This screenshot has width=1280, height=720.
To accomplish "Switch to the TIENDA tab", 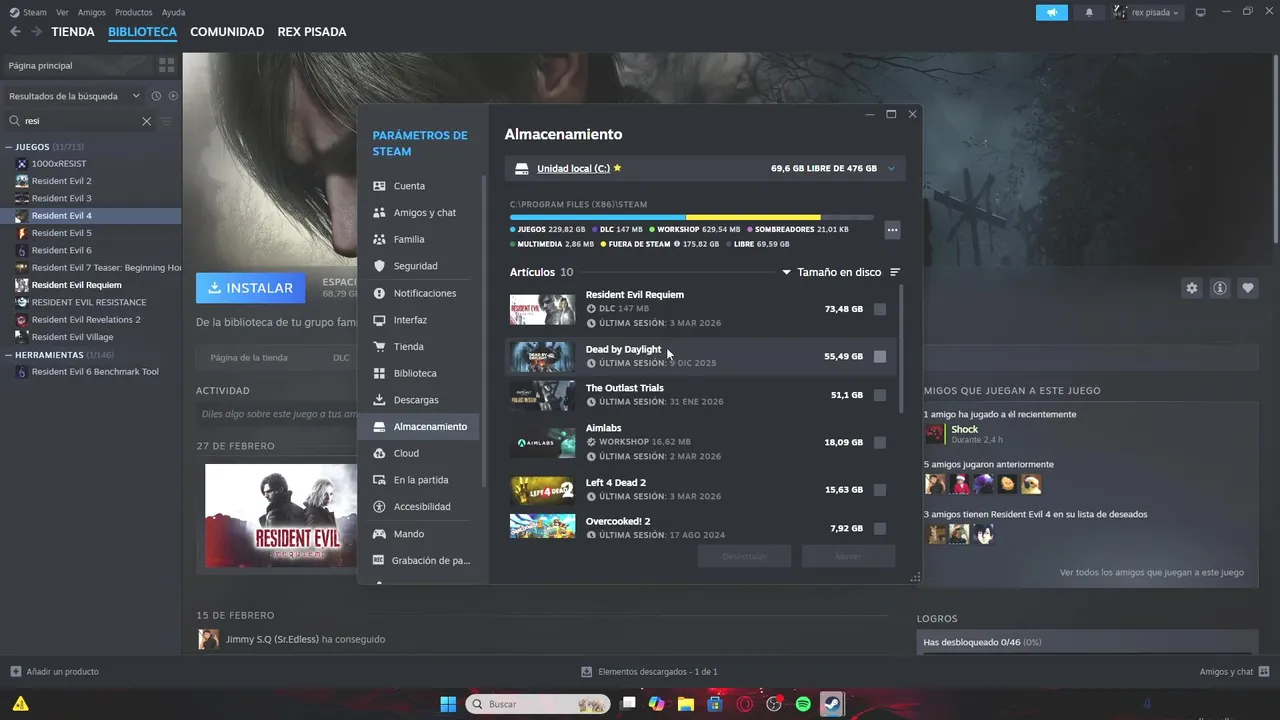I will 73,32.
